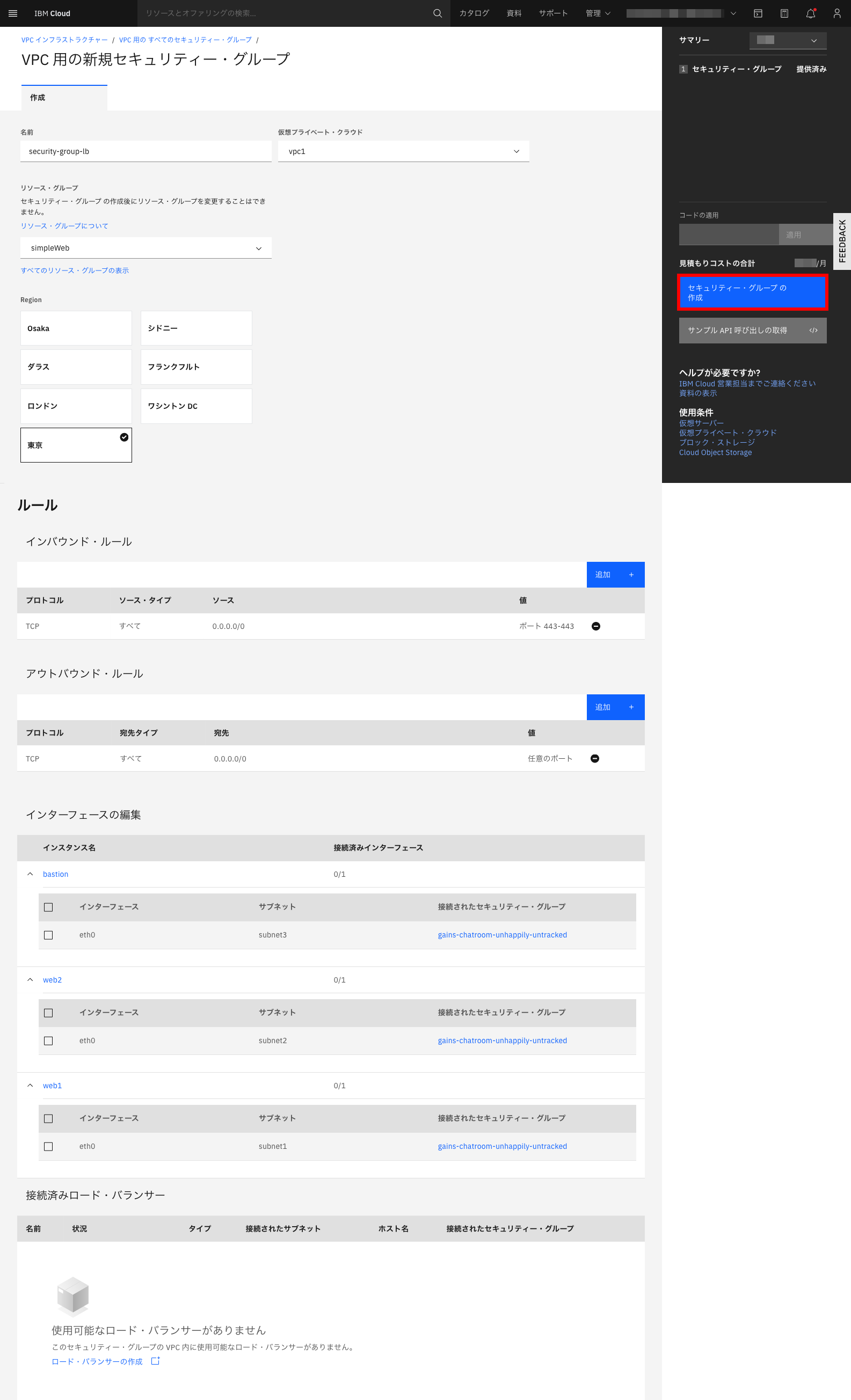Click the selected checkmark on 東京 tile

pyautogui.click(x=124, y=437)
